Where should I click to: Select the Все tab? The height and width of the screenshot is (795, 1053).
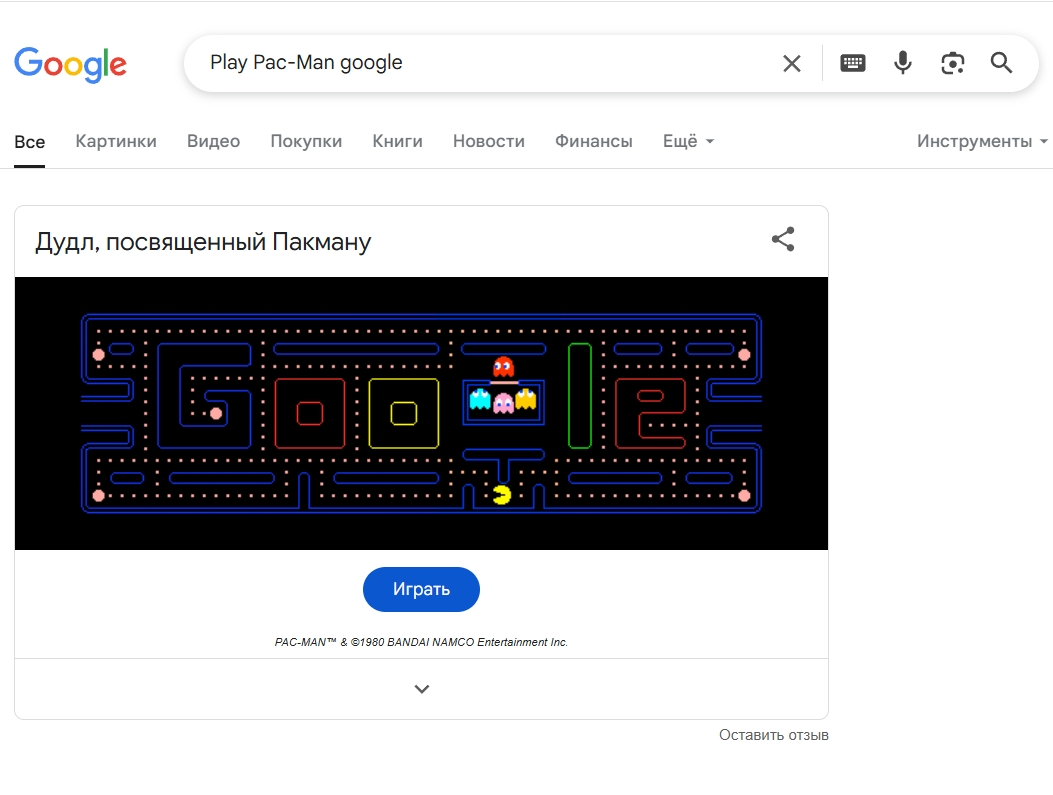pos(30,142)
